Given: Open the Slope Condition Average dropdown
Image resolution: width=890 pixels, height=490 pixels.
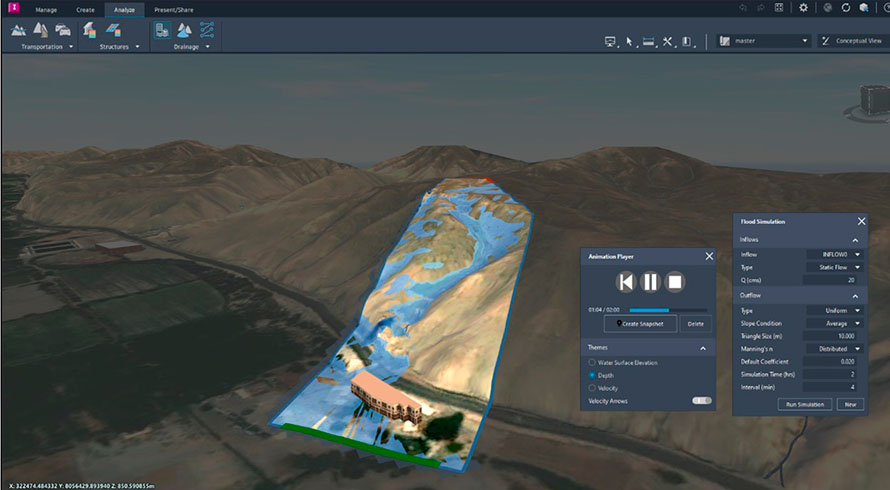Looking at the screenshot, I should point(834,323).
